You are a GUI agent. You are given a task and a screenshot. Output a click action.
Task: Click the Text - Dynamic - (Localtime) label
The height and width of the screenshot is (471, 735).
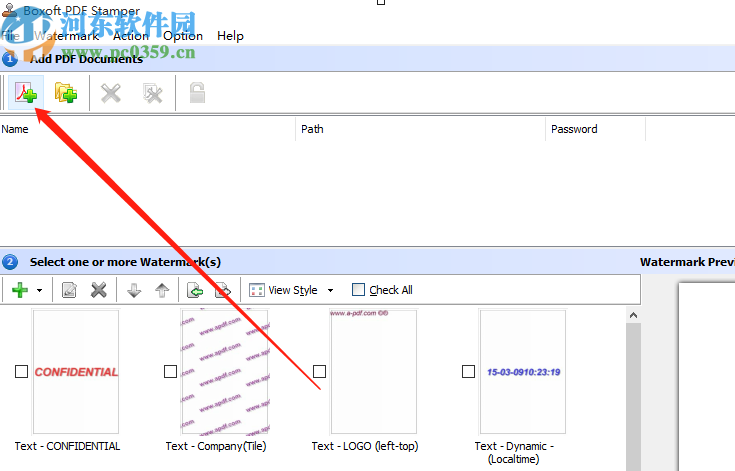pyautogui.click(x=514, y=453)
